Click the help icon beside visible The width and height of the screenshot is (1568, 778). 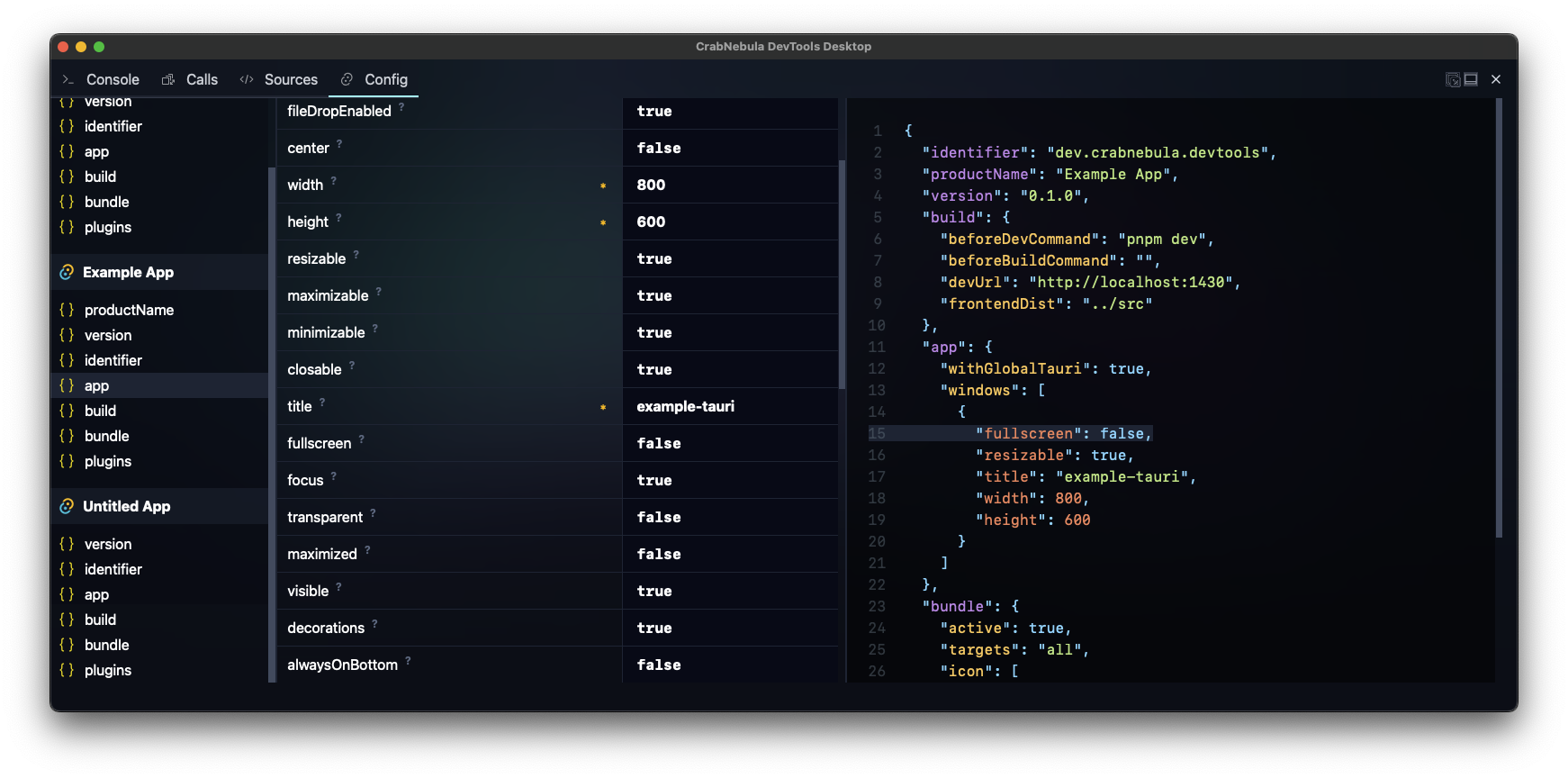[339, 586]
